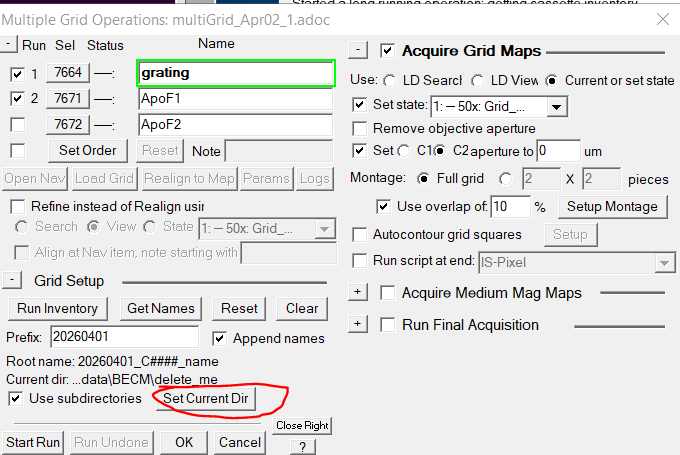Uncheck Run checkbox for grid 2
The height and width of the screenshot is (455, 680).
tap(17, 99)
